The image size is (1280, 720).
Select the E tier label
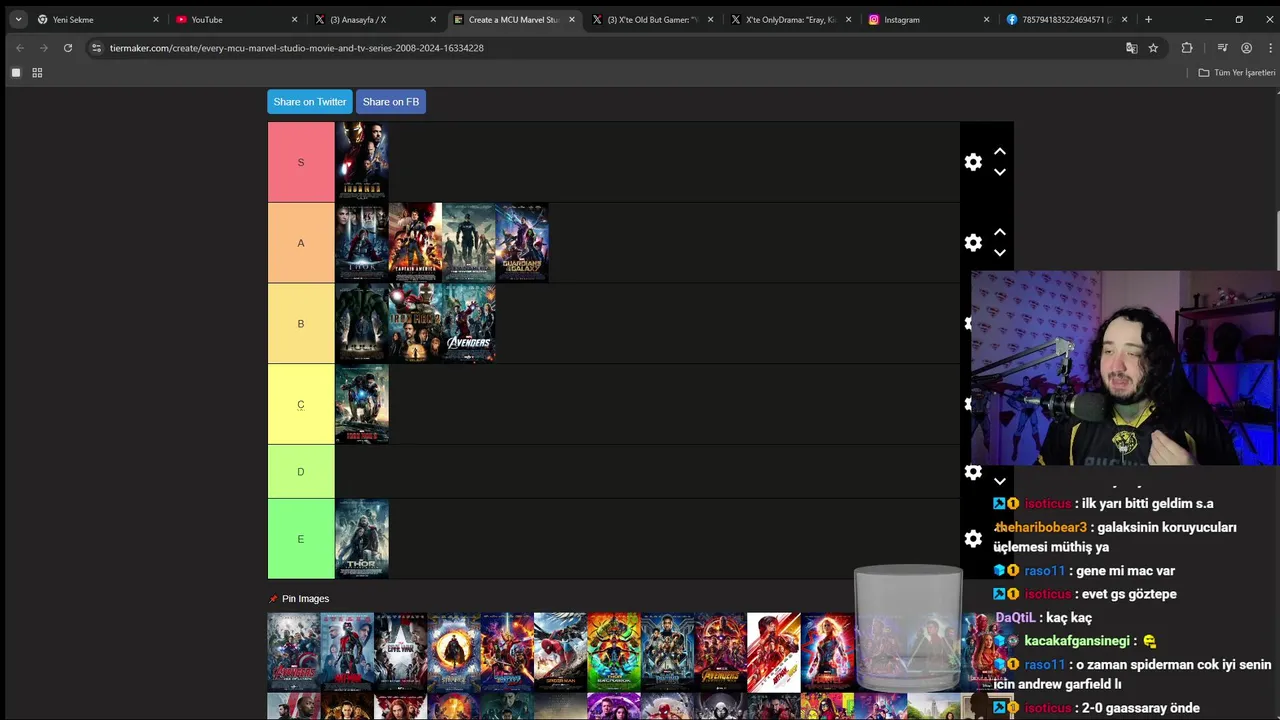point(301,539)
